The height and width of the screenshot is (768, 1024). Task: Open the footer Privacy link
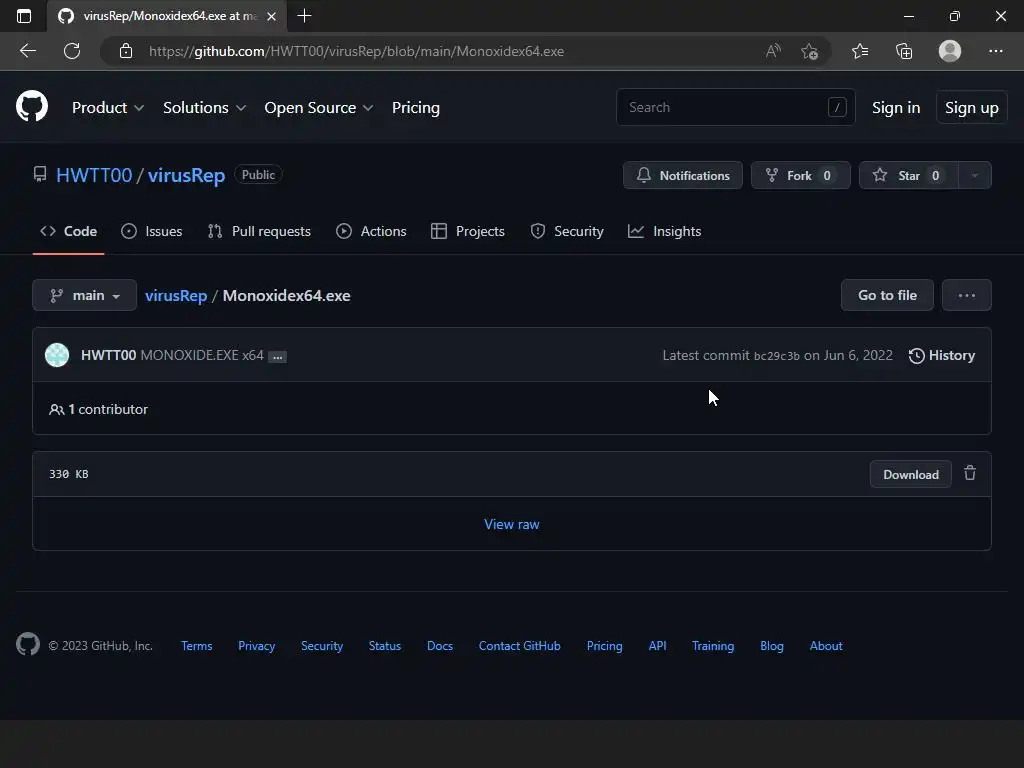257,646
